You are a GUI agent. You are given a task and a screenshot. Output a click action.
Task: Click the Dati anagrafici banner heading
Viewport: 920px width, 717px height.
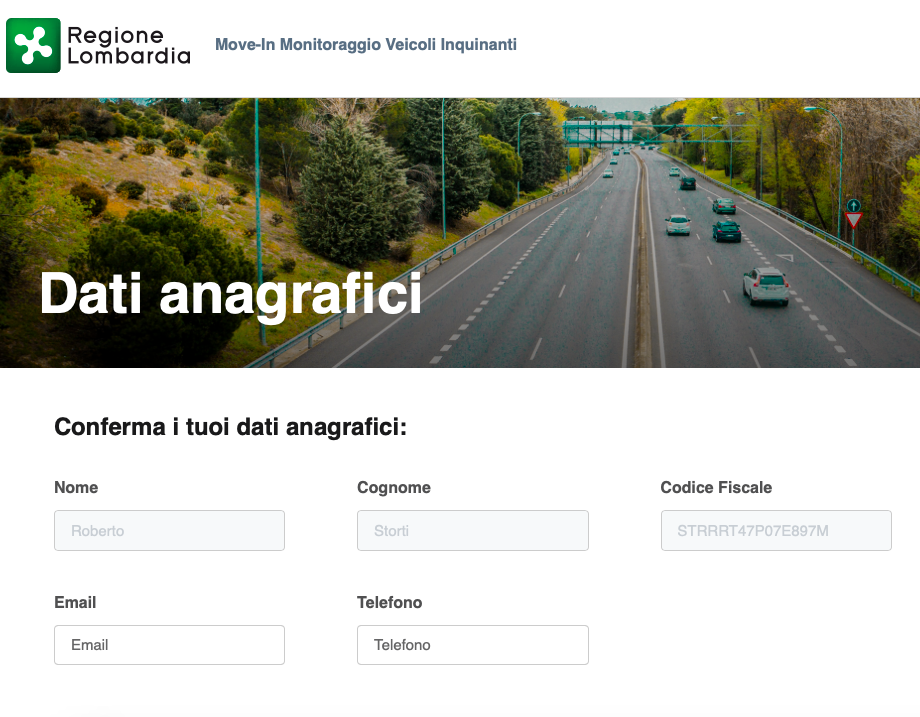231,295
